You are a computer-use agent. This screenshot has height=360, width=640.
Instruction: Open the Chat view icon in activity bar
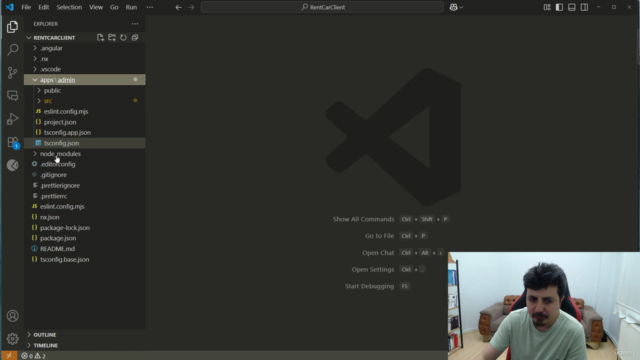12,96
